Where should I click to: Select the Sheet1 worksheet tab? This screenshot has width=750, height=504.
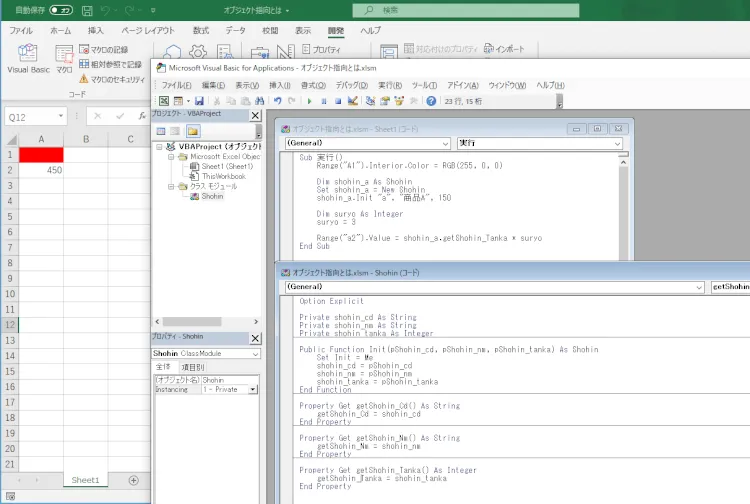85,480
